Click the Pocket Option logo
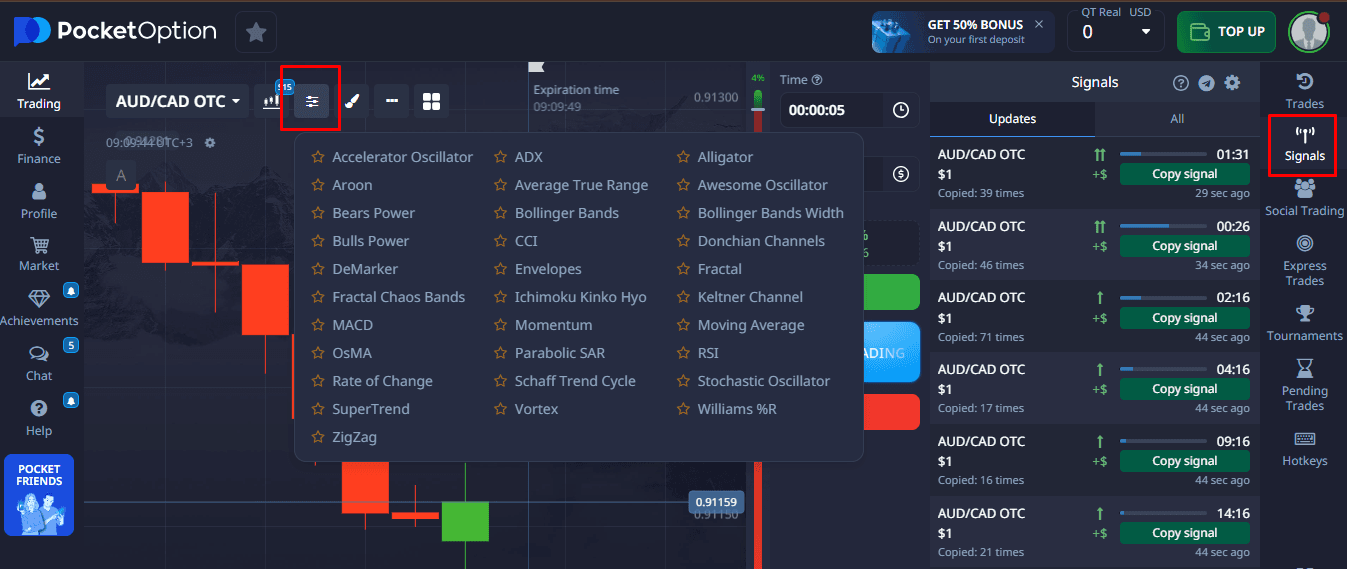 [115, 32]
